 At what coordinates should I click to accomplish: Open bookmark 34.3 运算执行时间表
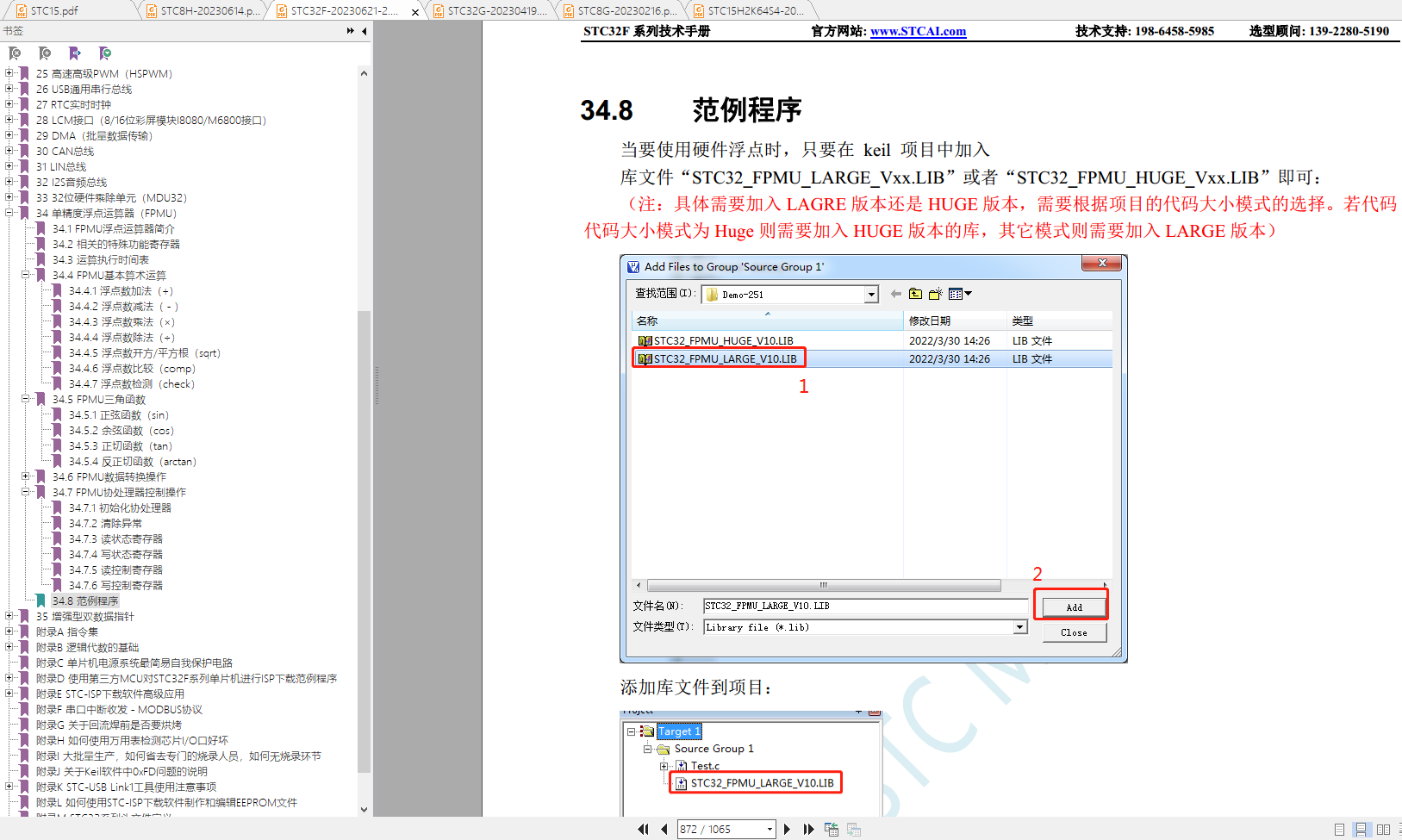click(101, 259)
